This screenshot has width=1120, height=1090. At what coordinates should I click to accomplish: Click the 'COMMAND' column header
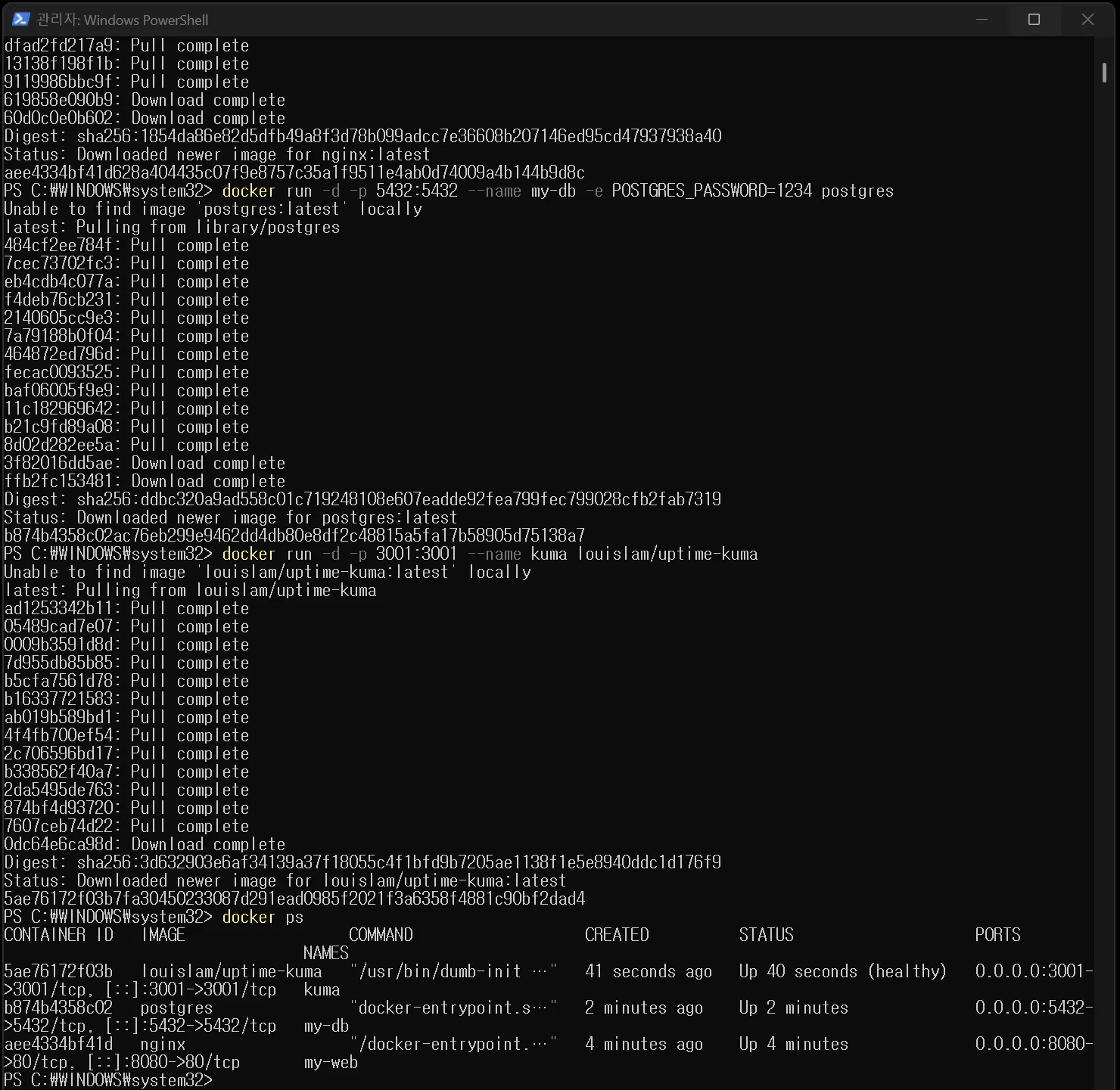(x=381, y=935)
